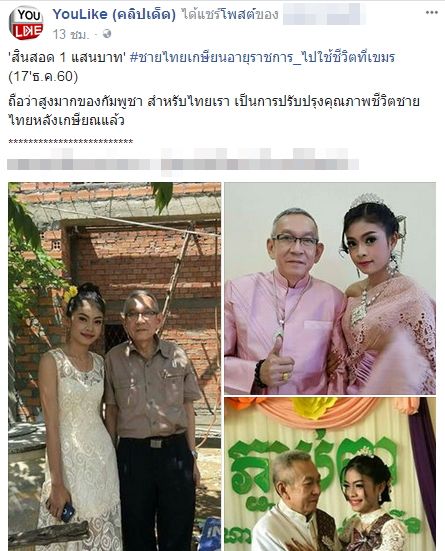Open the 13 ชม. timestamp link

coord(71,34)
